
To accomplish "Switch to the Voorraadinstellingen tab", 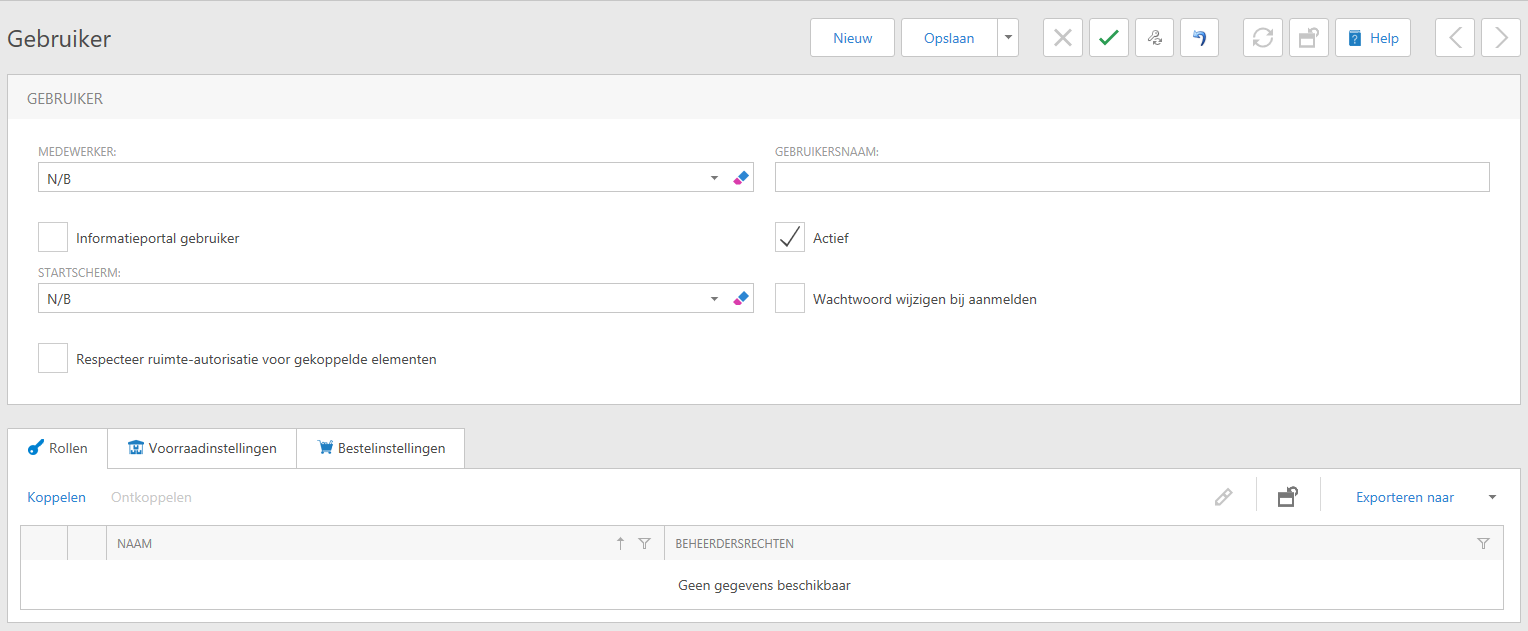I will [x=202, y=448].
